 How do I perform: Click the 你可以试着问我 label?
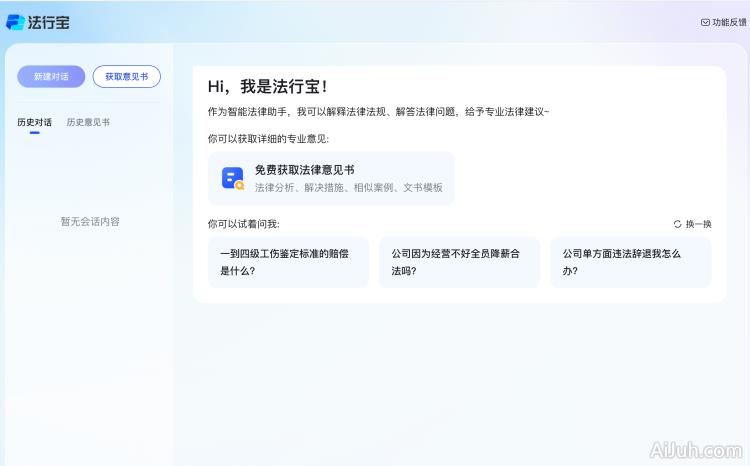click(x=243, y=224)
